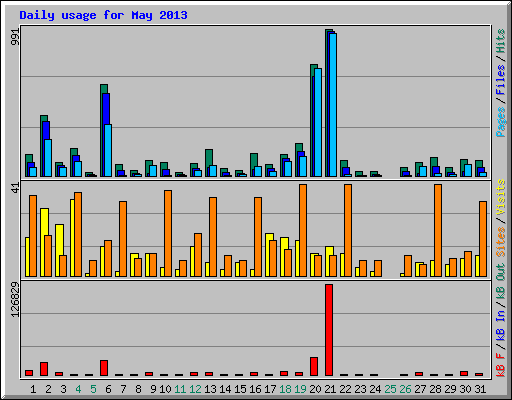Click the orange Sites bar for day 28
The image size is (512, 400).
point(438,230)
